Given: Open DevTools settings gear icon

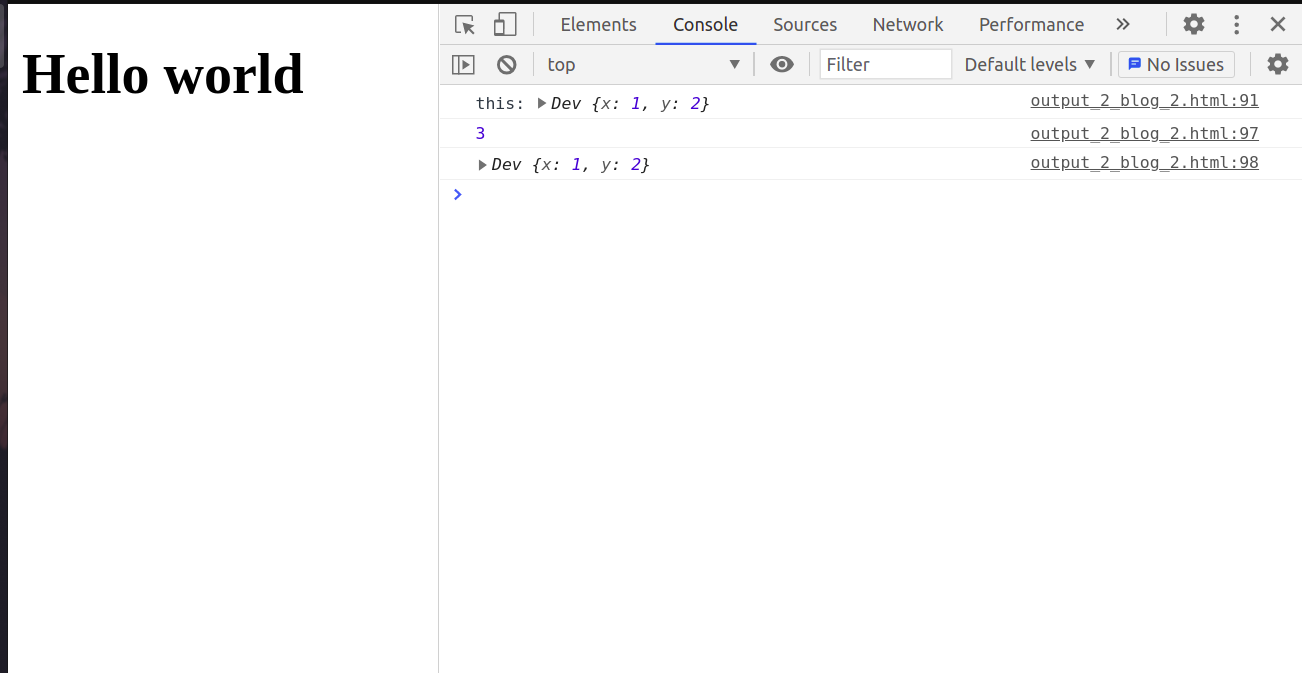Looking at the screenshot, I should coord(1194,25).
